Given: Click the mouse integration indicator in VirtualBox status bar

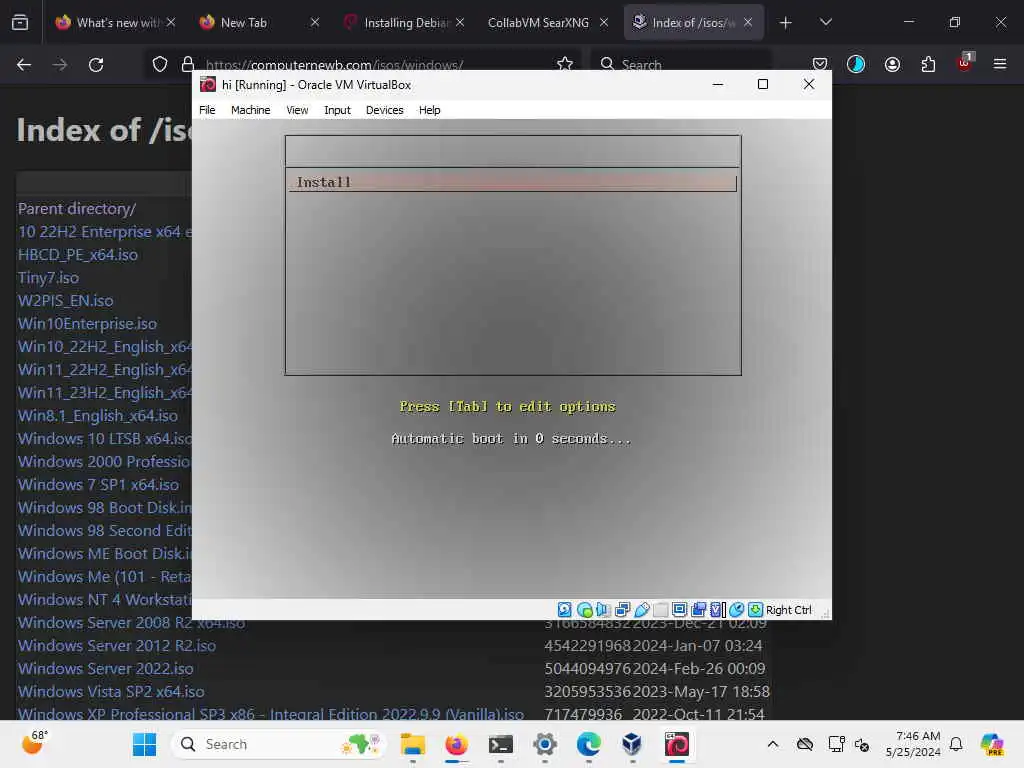Looking at the screenshot, I should 737,609.
